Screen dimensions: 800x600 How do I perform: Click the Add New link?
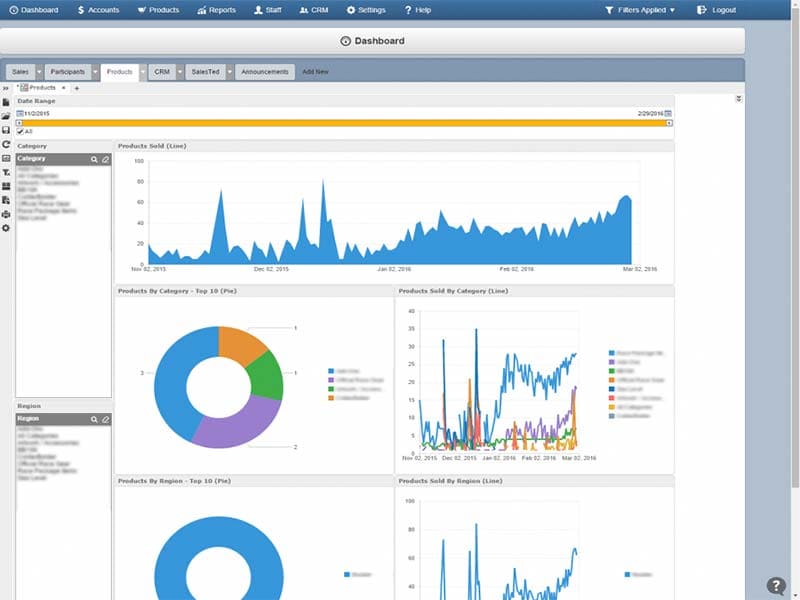click(315, 72)
